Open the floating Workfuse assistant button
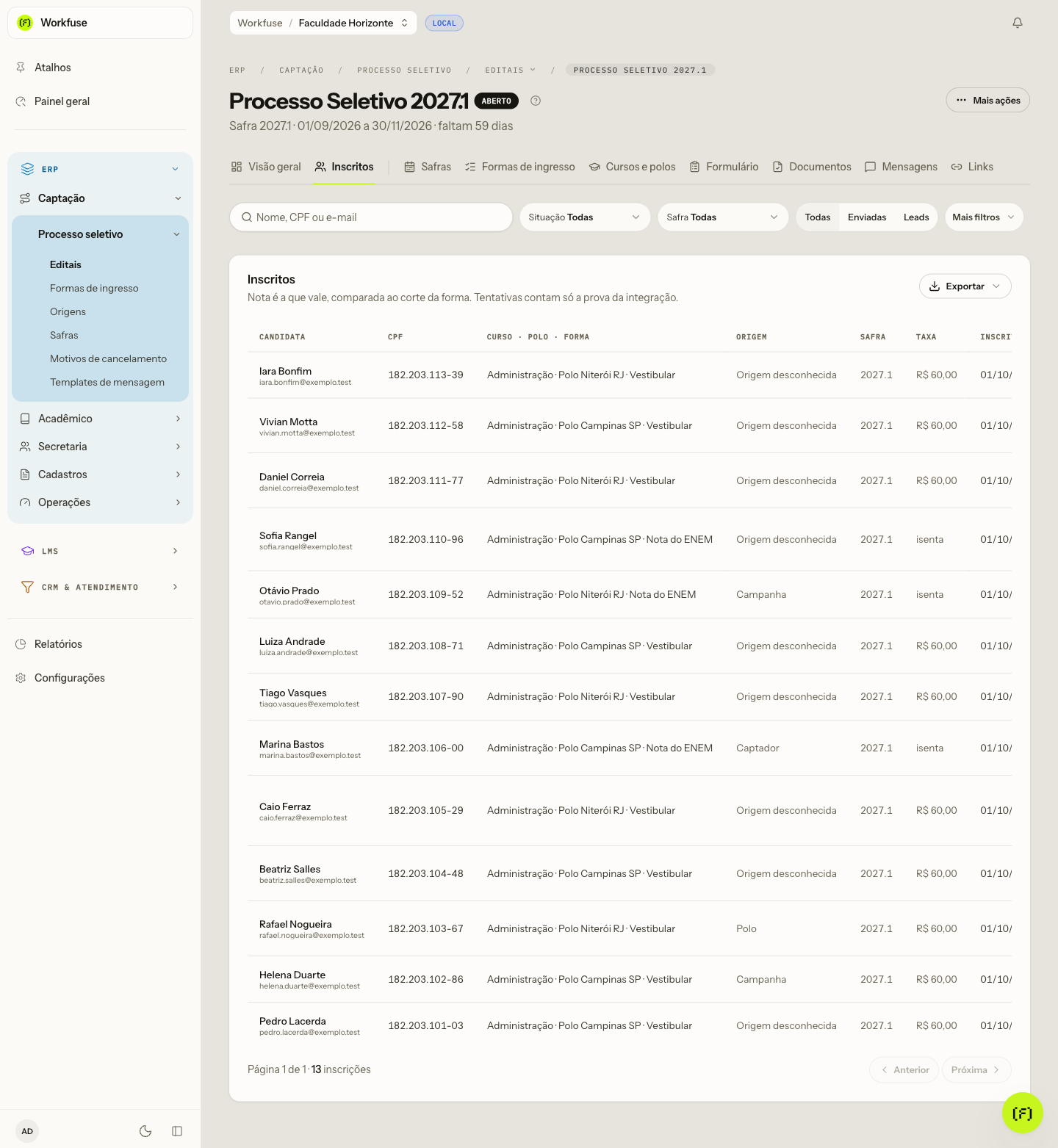Screen dimensions: 1058x1148 click(x=1022, y=1113)
